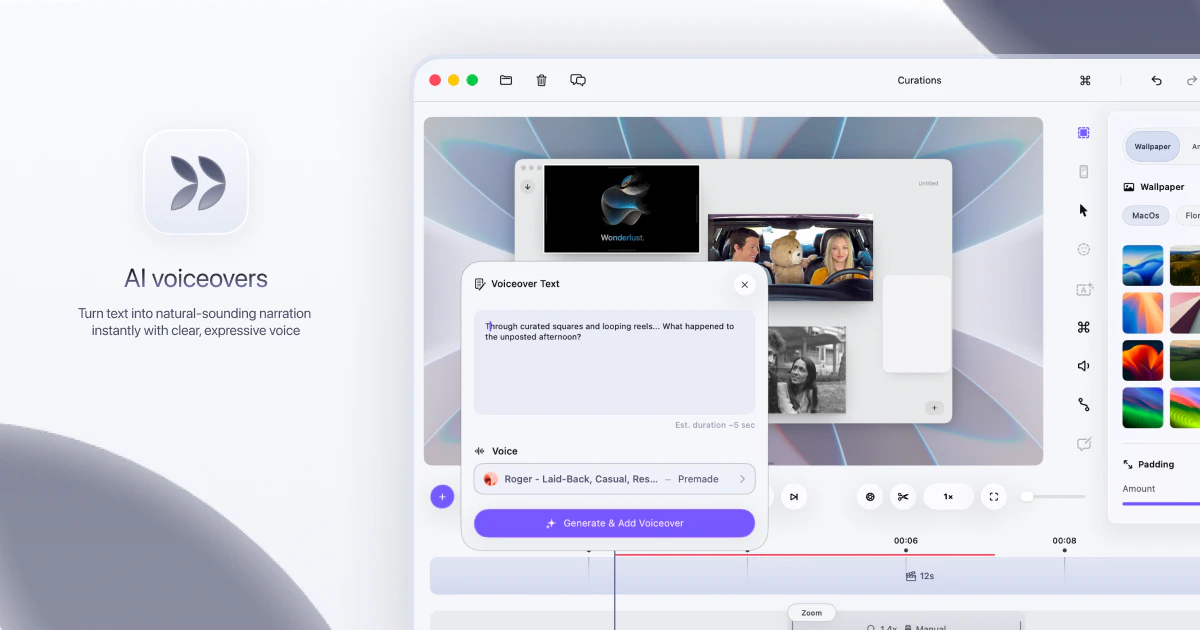
Task: Click the 00:08 timeline marker
Action: click(1064, 540)
